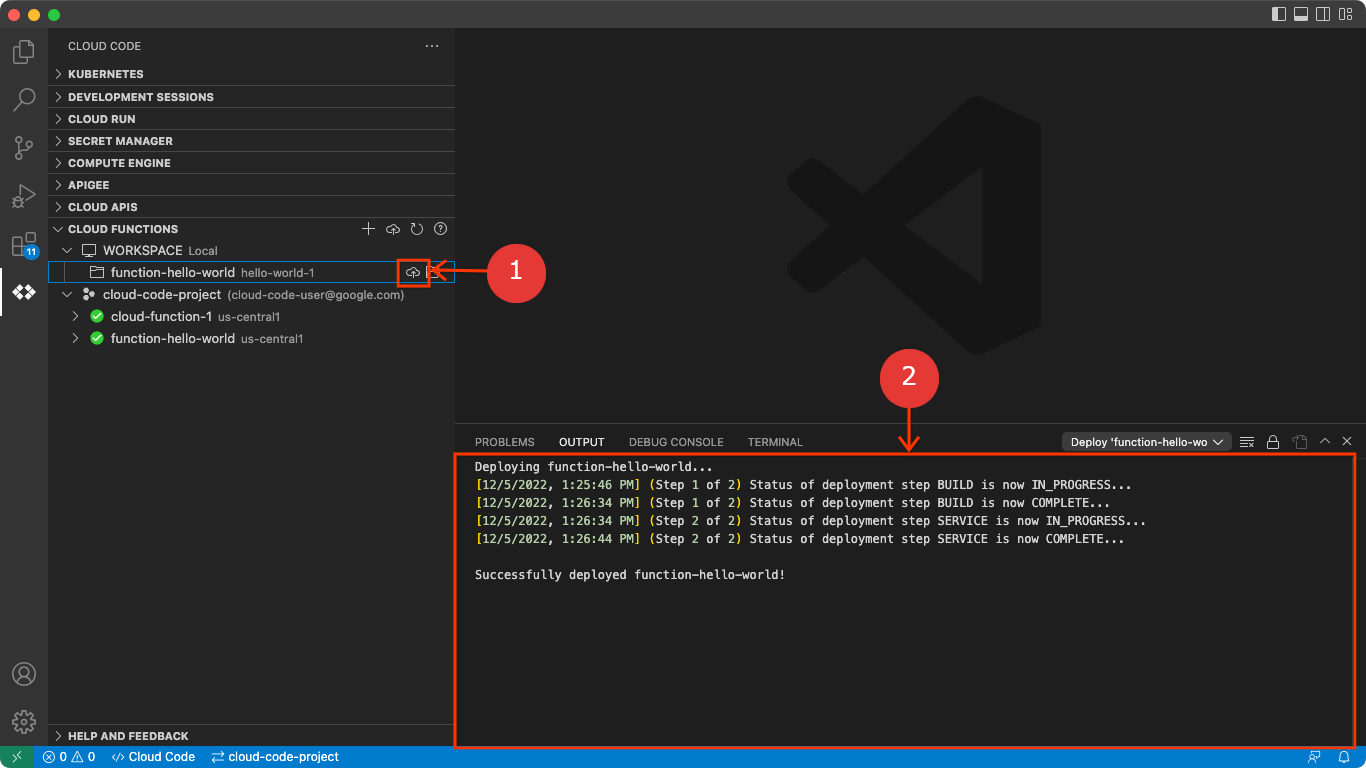Select the cloud-function-1 us-central1 row
The height and width of the screenshot is (768, 1366).
[x=251, y=316]
